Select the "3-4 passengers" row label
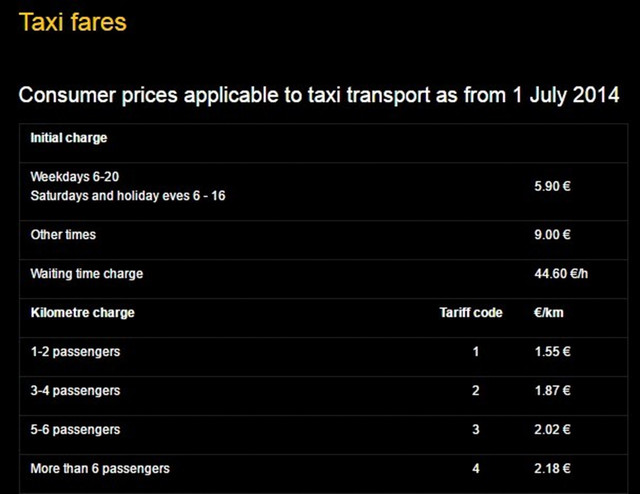 [75, 391]
